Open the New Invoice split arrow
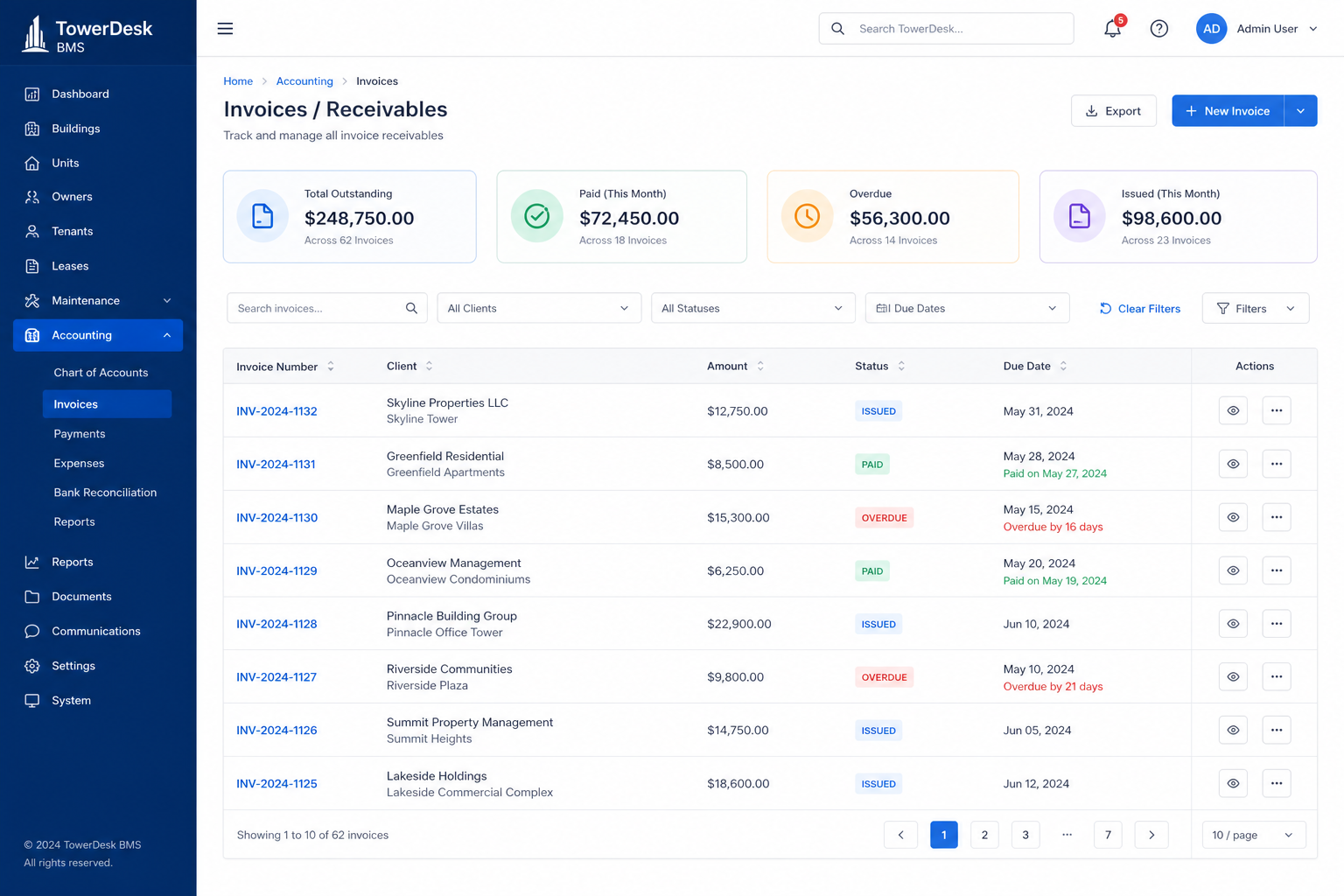This screenshot has width=1344, height=896. coord(1300,111)
